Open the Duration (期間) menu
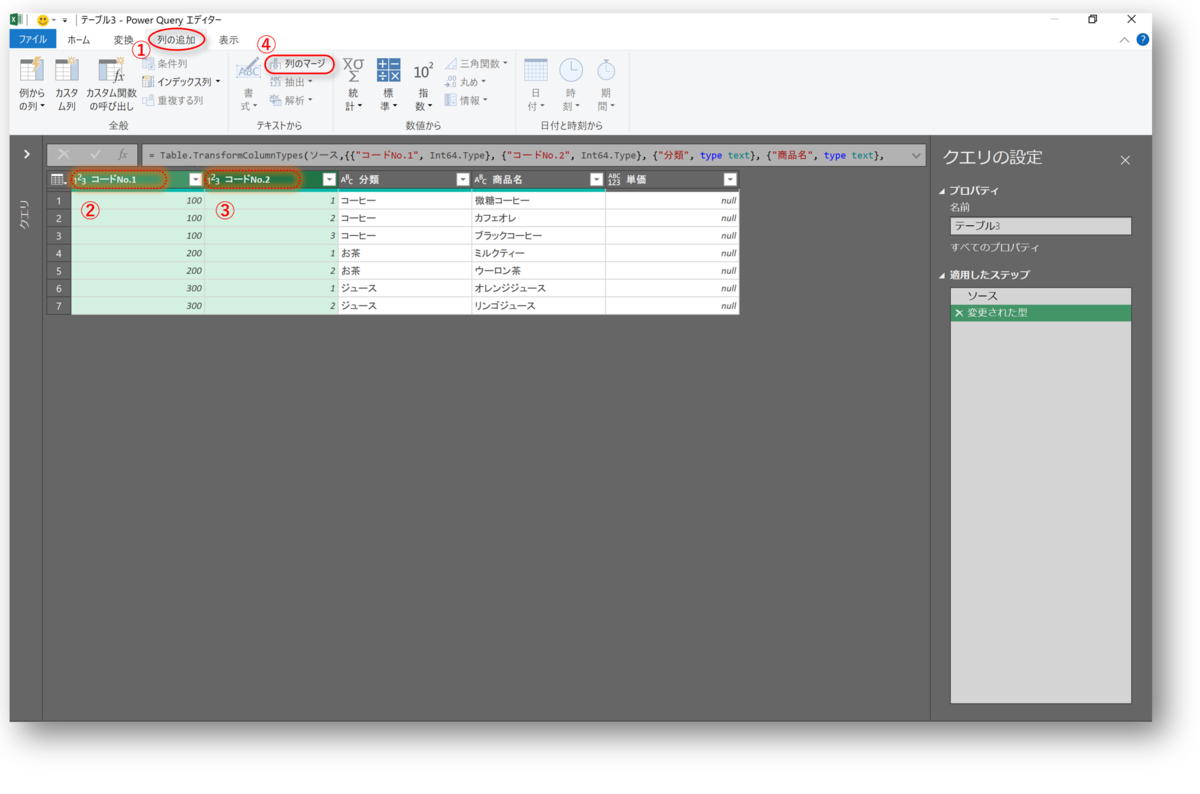The width and height of the screenshot is (1200, 794). point(606,84)
